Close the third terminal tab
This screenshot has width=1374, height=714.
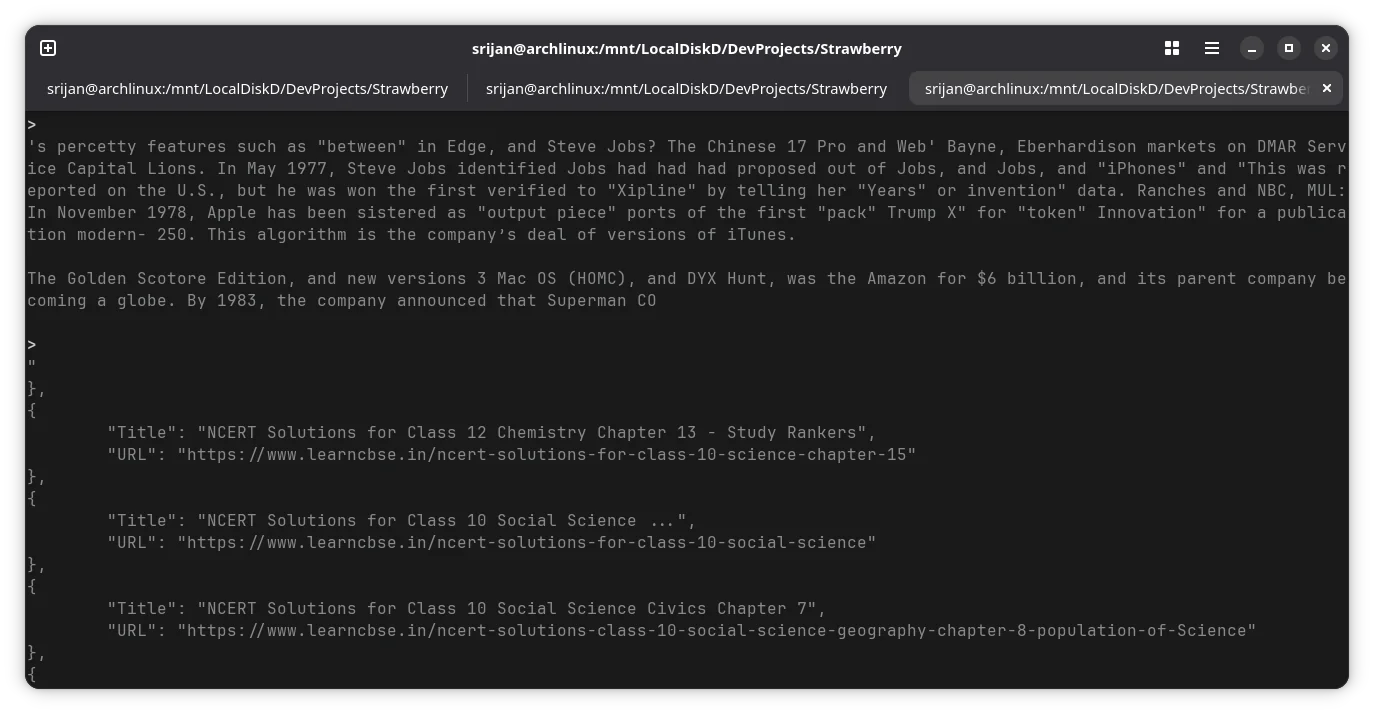tap(1327, 89)
